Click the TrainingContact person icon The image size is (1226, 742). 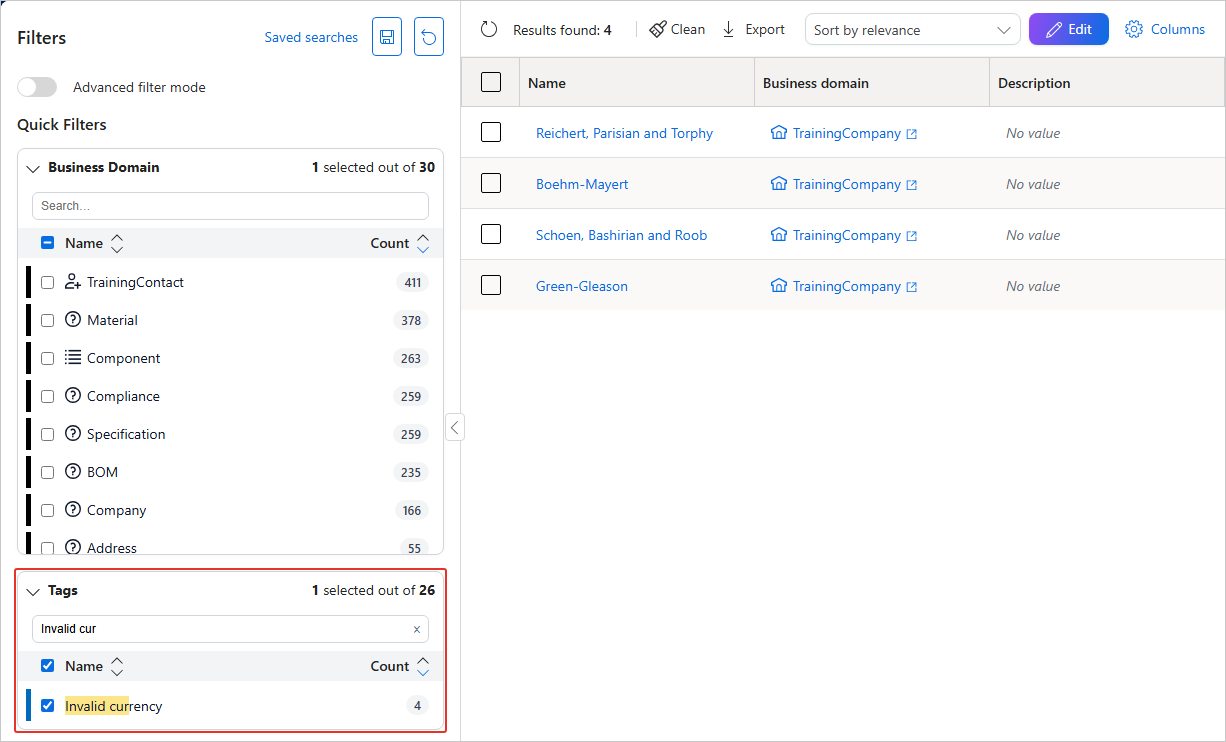(x=72, y=282)
